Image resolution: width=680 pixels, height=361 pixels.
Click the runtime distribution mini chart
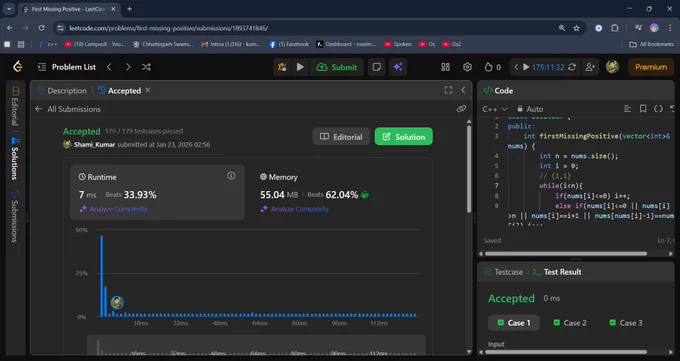point(256,346)
